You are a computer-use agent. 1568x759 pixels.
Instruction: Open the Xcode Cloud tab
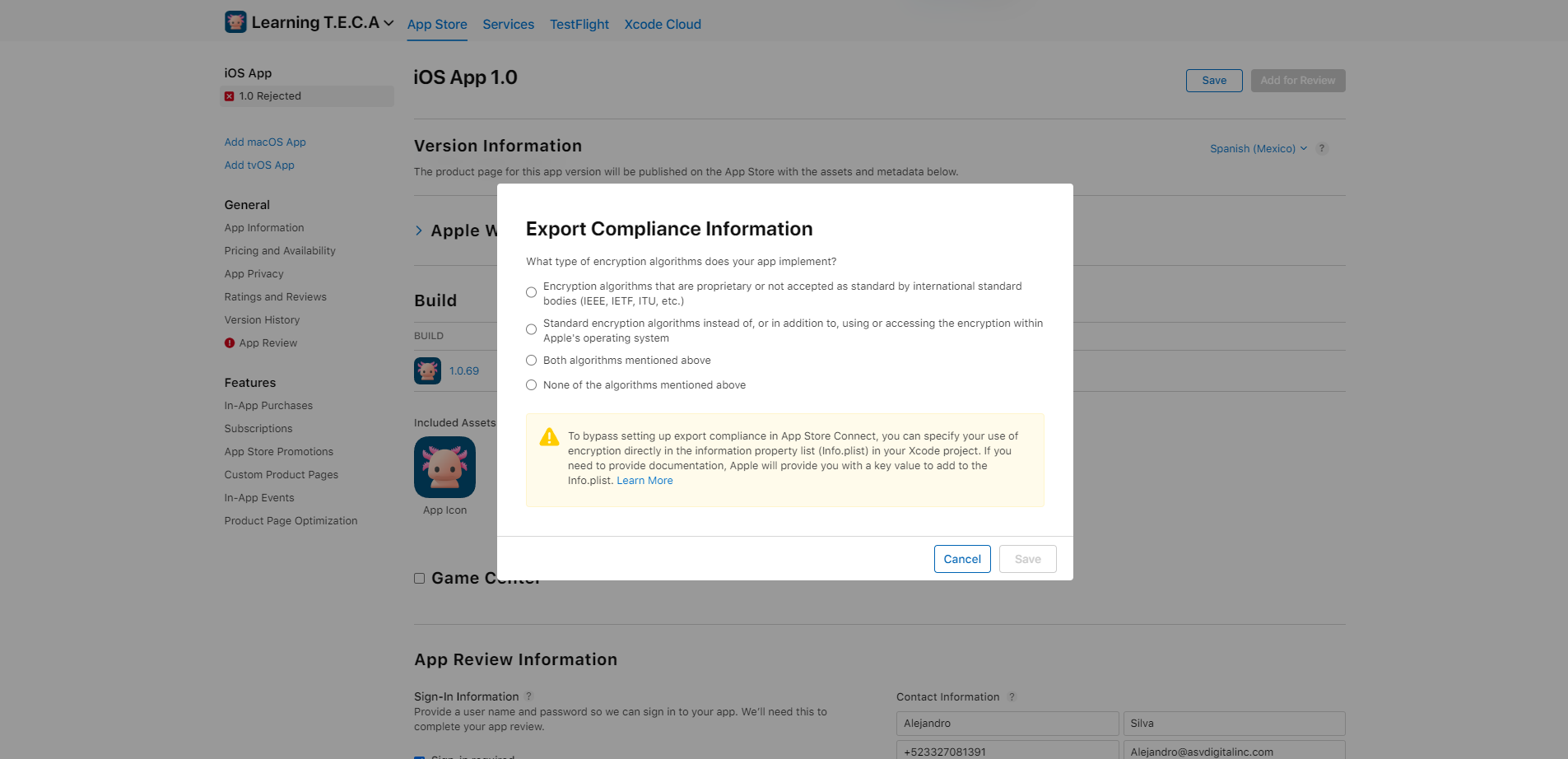tap(662, 25)
